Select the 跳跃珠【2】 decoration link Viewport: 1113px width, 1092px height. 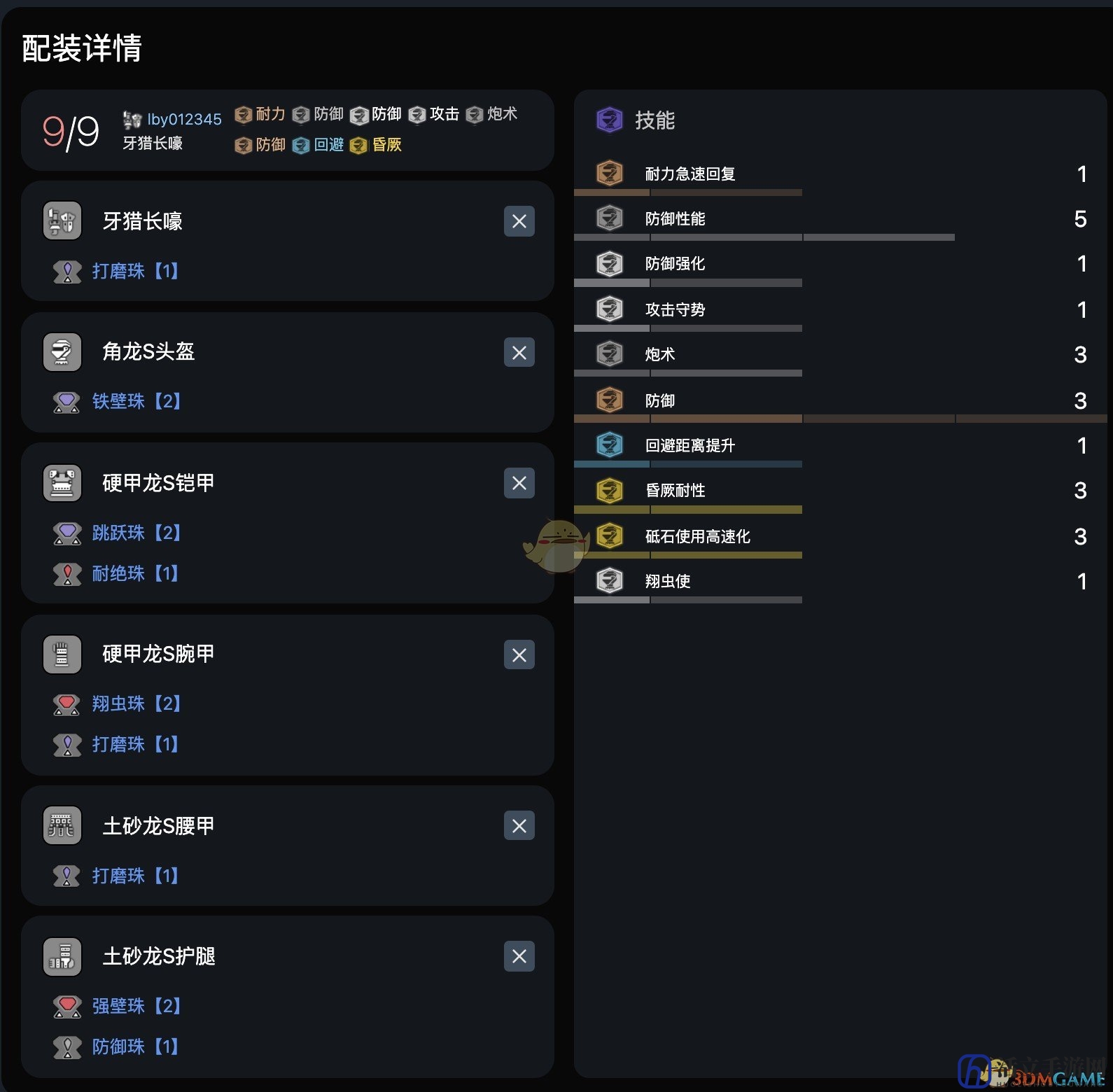[x=136, y=533]
